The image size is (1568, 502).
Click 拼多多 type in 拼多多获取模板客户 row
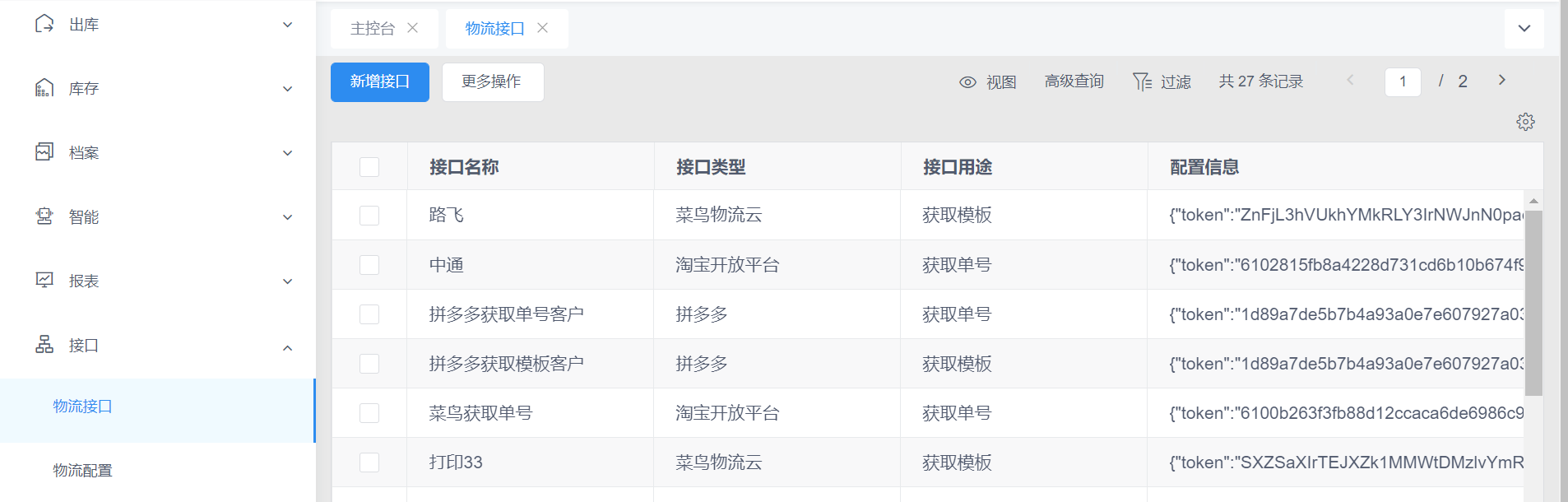point(702,364)
